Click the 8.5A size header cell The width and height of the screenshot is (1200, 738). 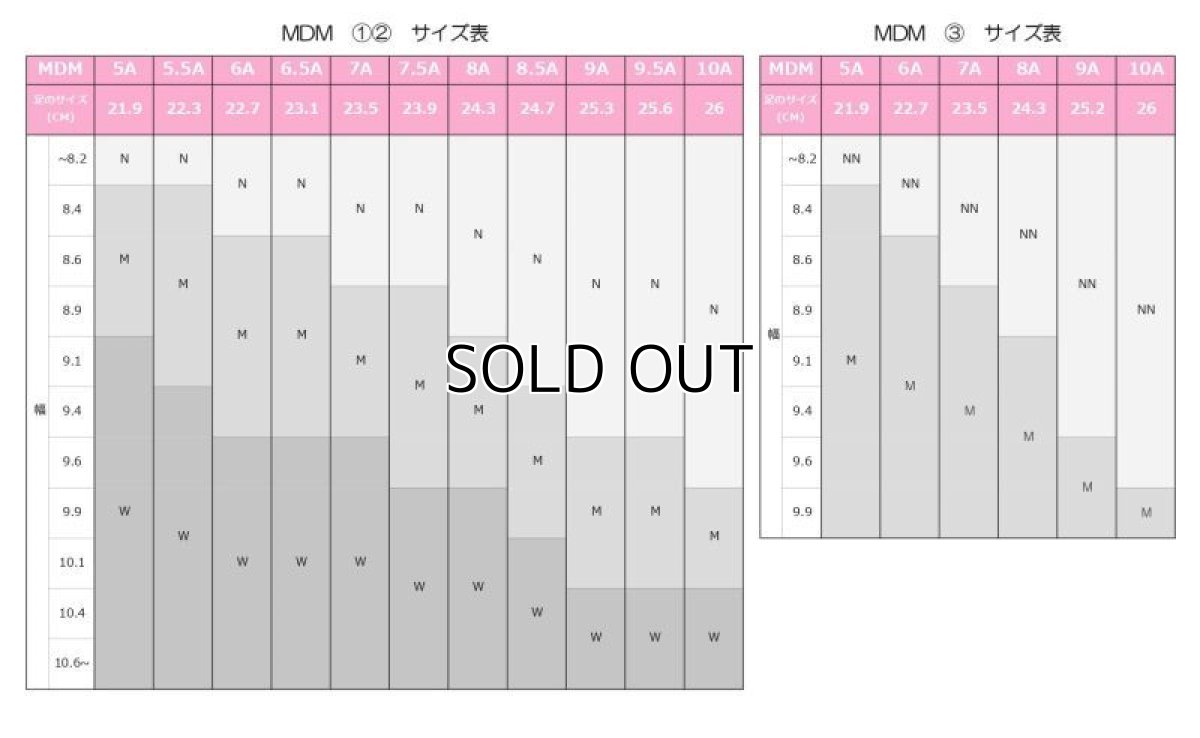[537, 70]
